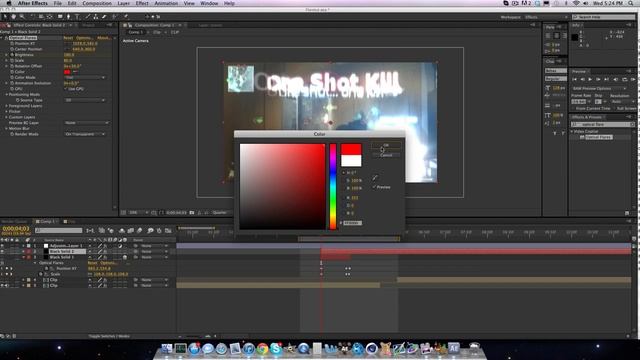Expand Flicker property group
The image size is (640, 360).
7,111
